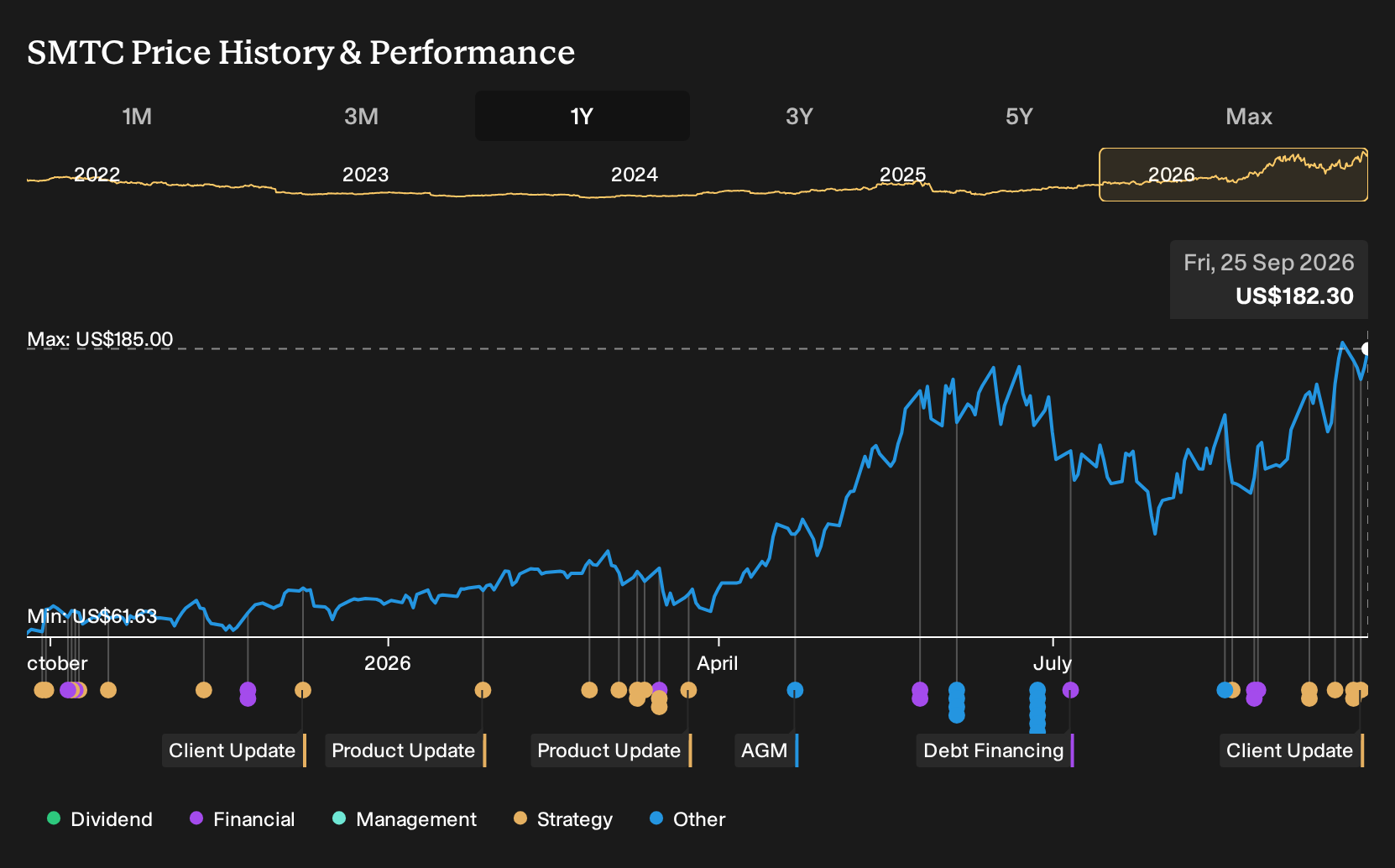This screenshot has height=868, width=1395.
Task: Open the AGM event label
Action: (766, 750)
